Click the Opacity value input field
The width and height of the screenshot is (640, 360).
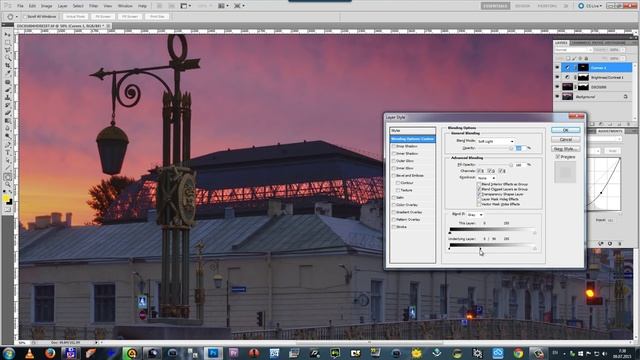pyautogui.click(x=520, y=148)
